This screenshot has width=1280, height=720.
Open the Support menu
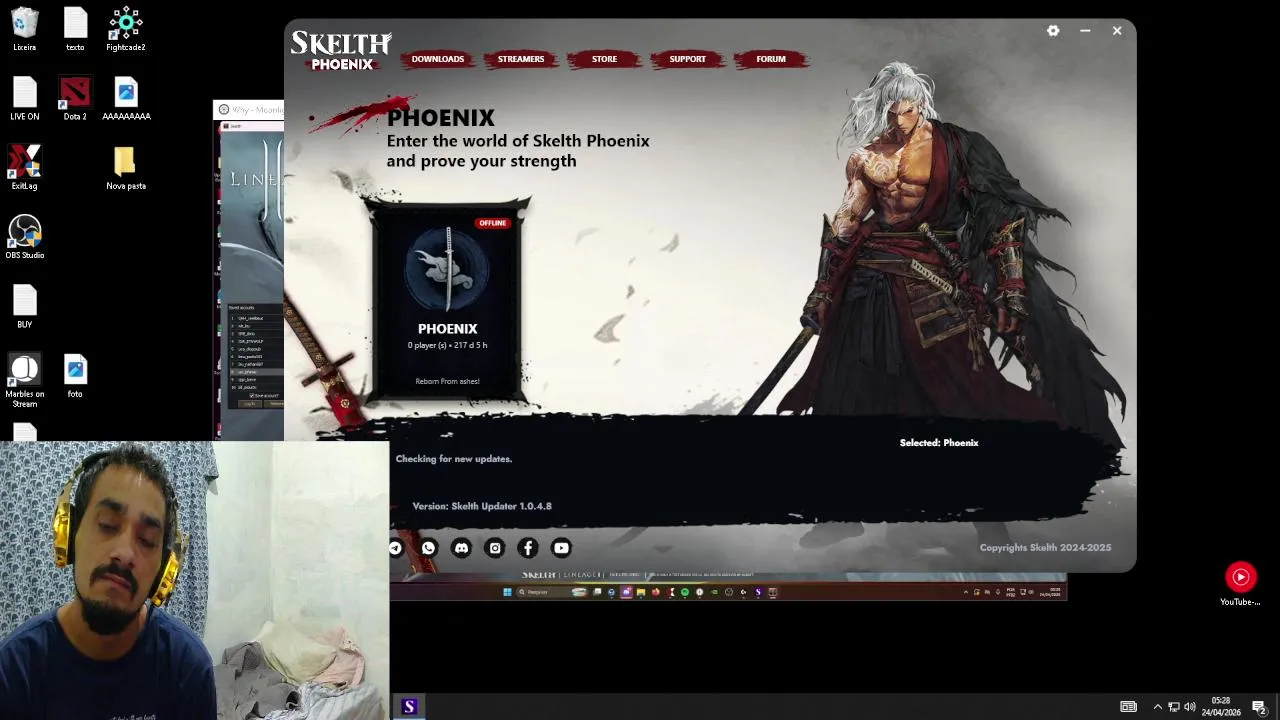pyautogui.click(x=687, y=59)
